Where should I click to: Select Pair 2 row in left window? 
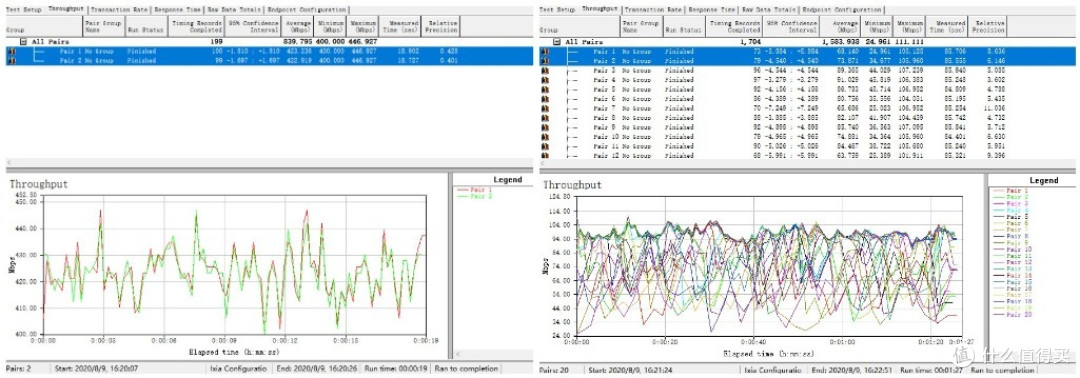(x=269, y=61)
